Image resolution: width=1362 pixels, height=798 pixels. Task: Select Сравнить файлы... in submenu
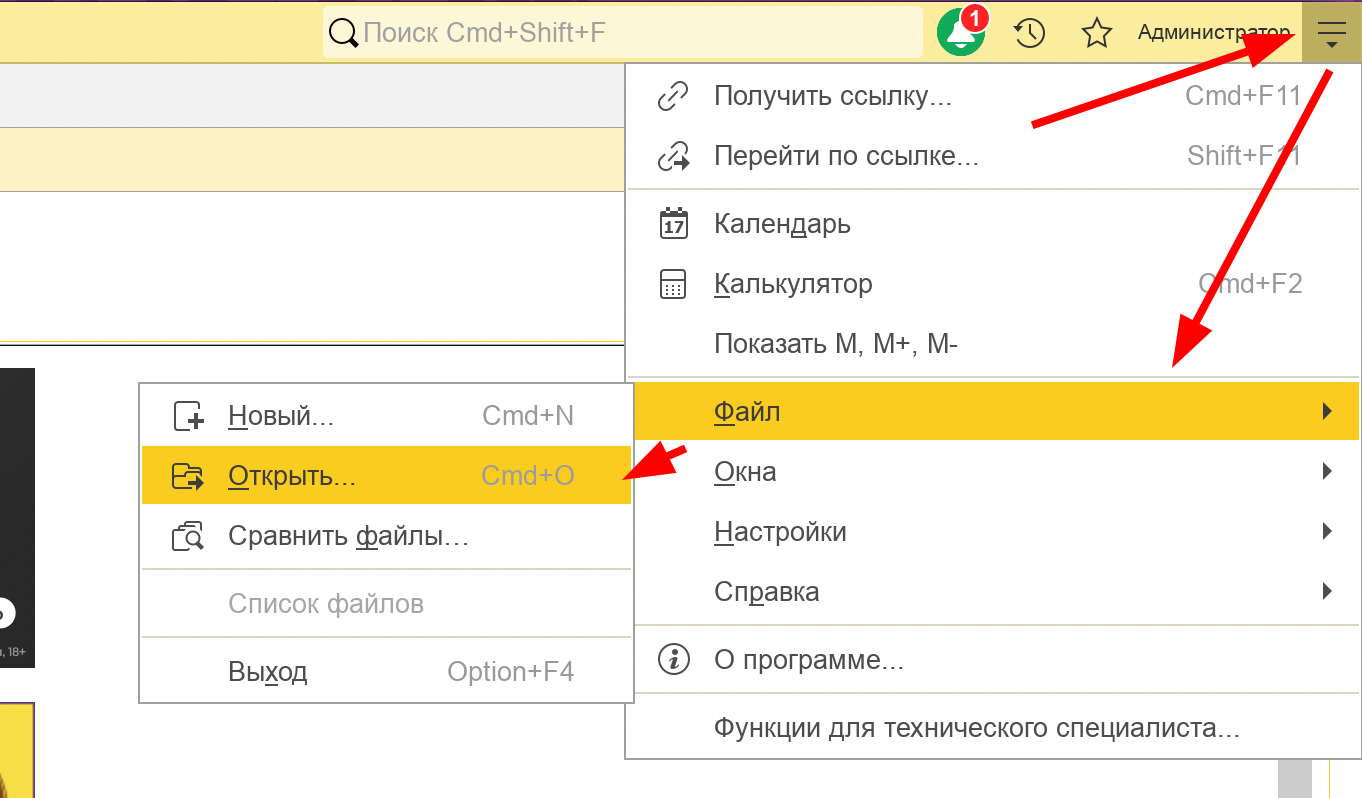(386, 537)
